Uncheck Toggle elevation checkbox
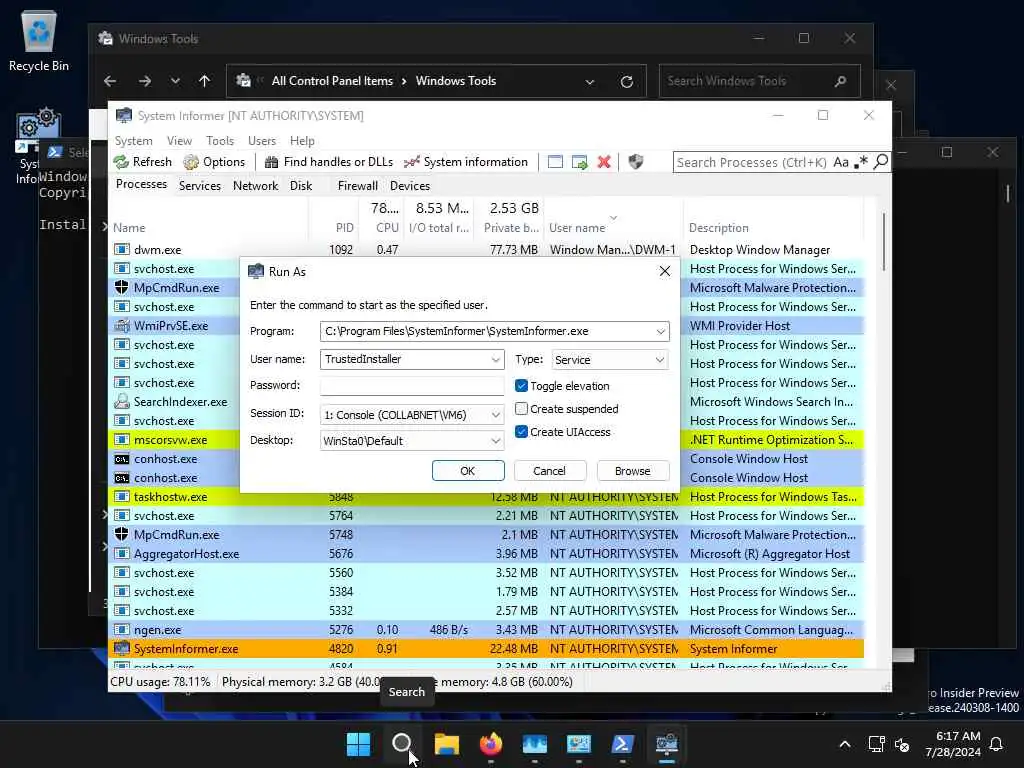This screenshot has width=1024, height=768. click(x=521, y=386)
